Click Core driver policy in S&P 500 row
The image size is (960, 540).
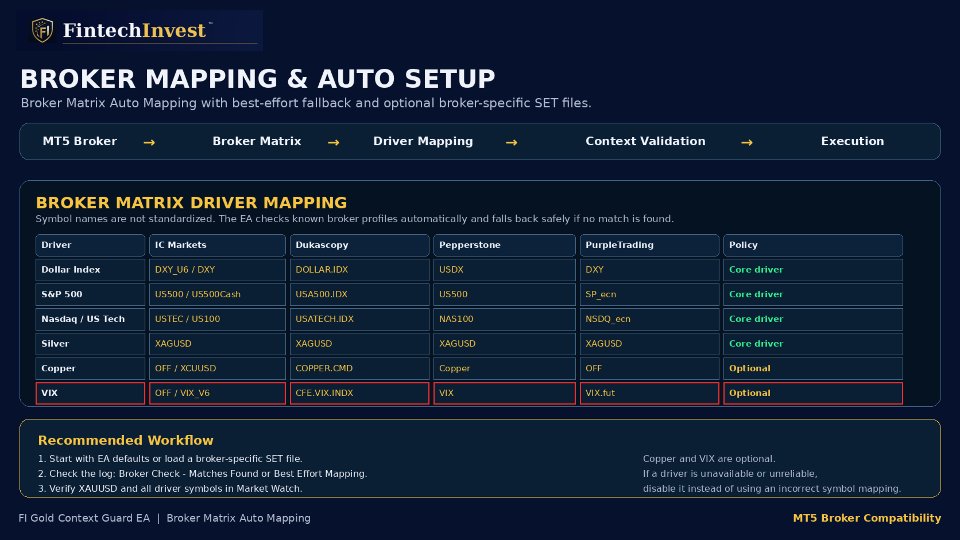coord(813,294)
